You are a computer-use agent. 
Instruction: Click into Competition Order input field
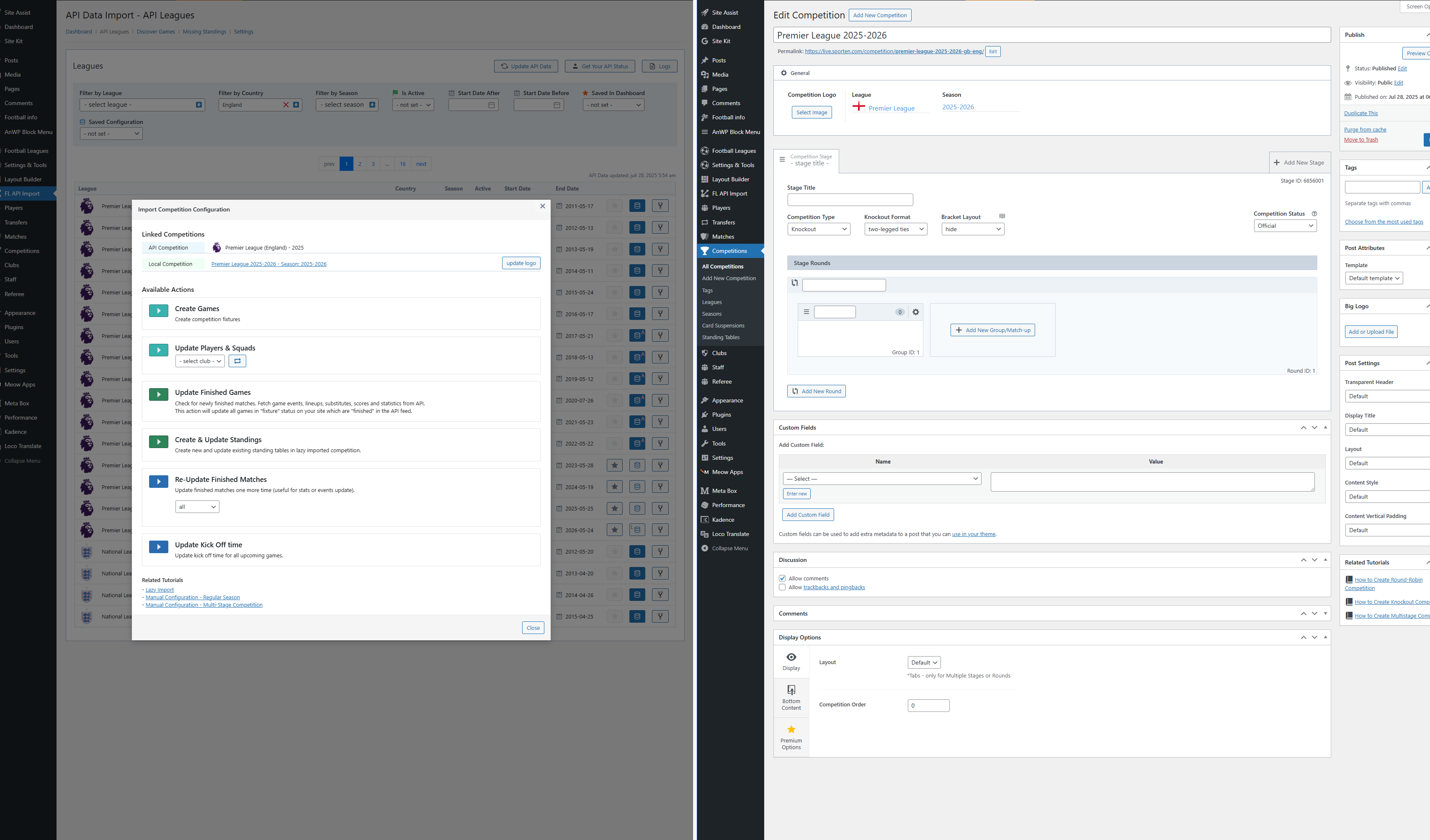[928, 706]
